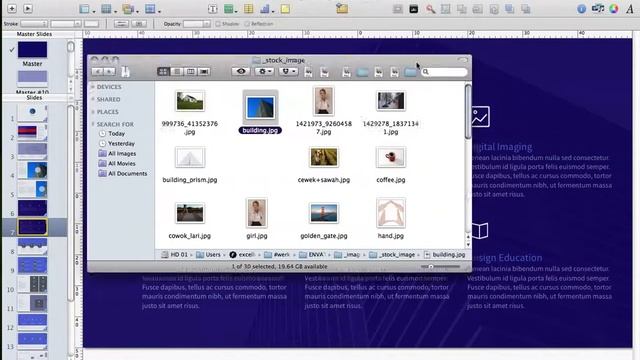640x360 pixels.
Task: Click the HD 01 drive in path bar
Action: click(x=174, y=254)
